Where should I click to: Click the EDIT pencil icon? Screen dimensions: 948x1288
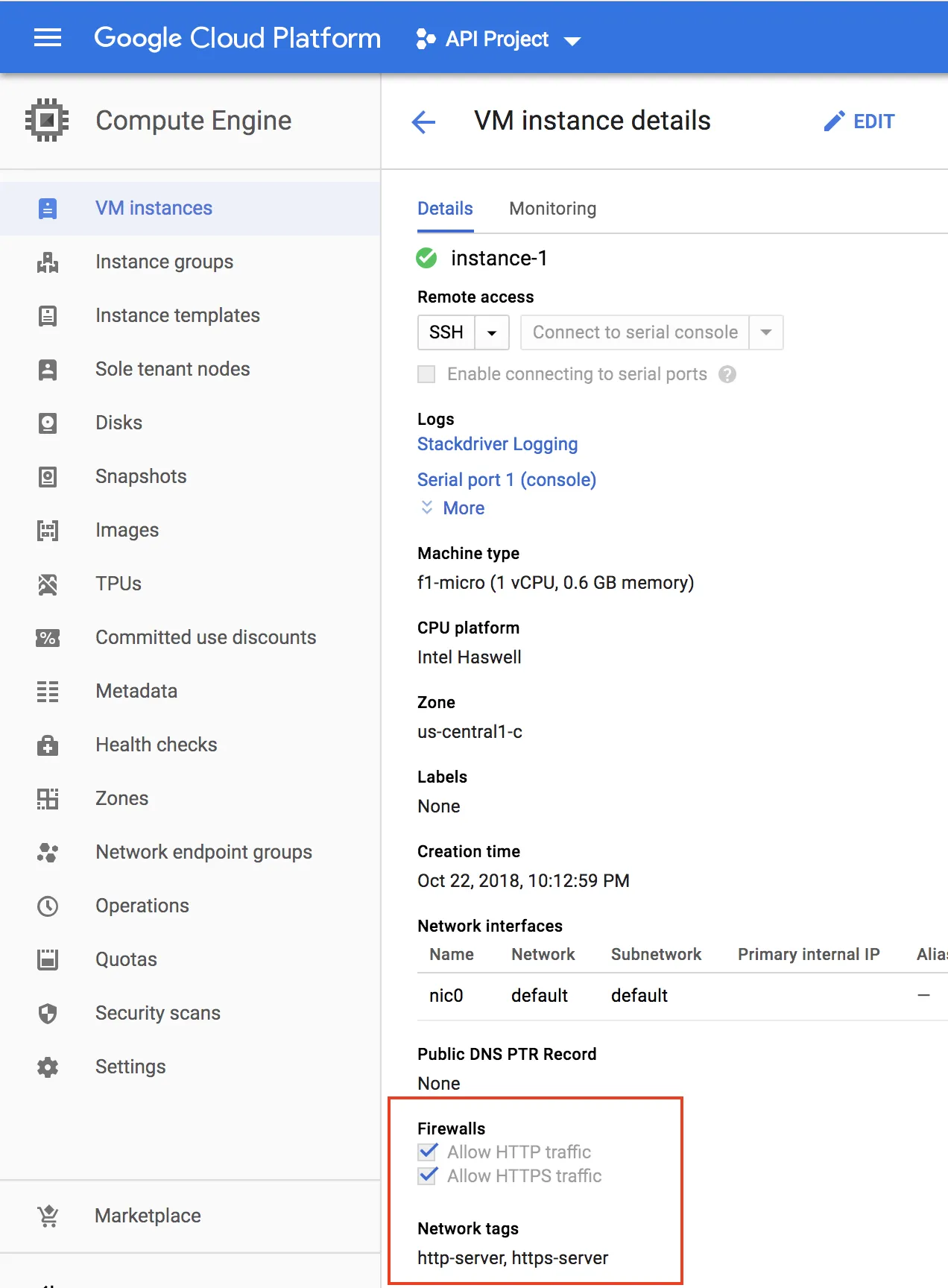click(x=834, y=121)
